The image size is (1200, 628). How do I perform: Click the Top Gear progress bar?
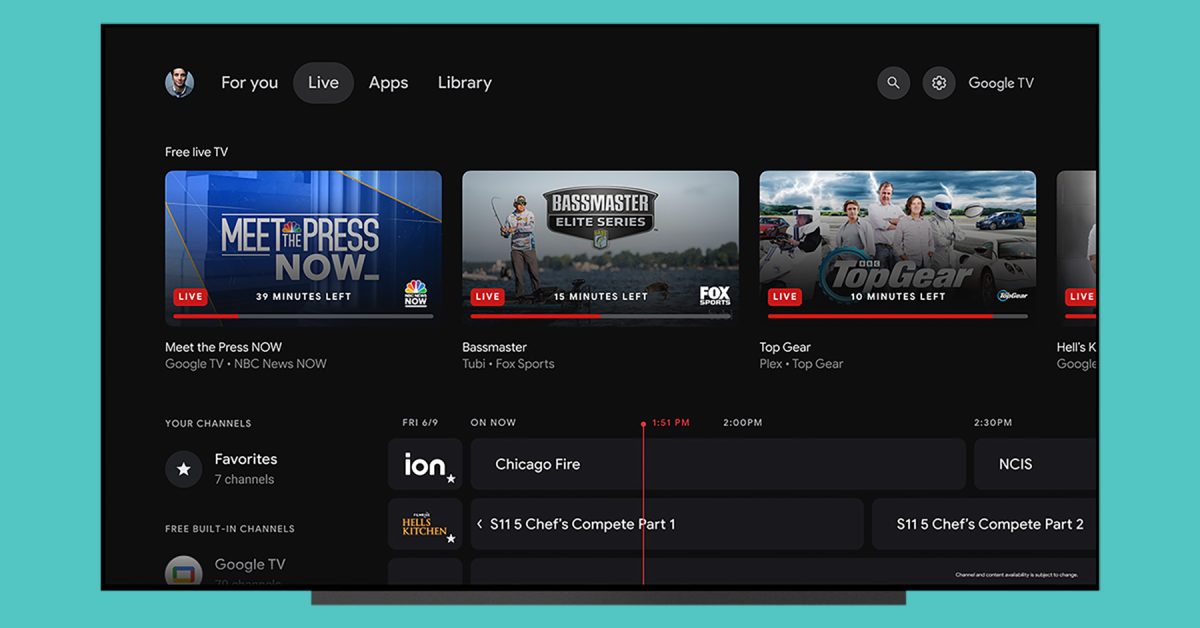click(898, 316)
